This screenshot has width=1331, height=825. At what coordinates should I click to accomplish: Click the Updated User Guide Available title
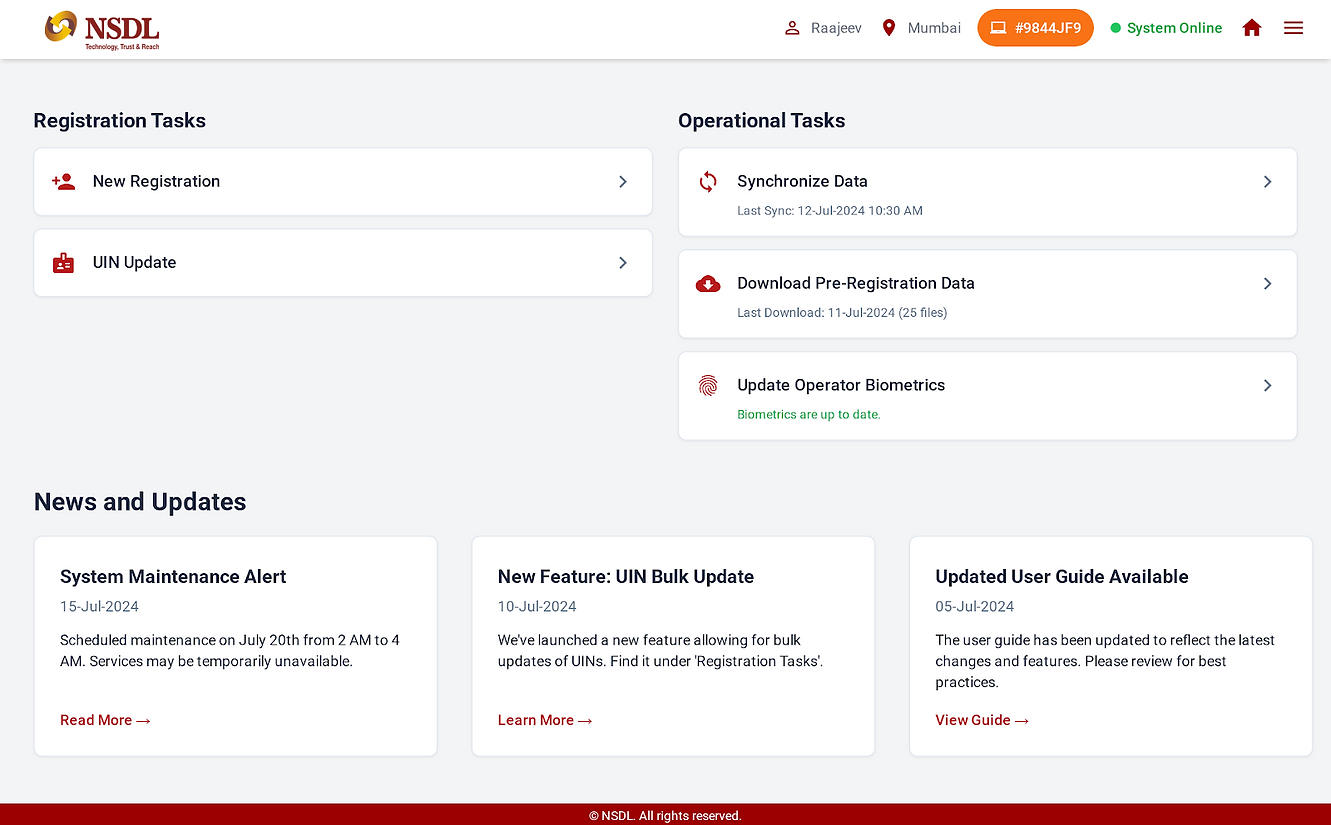[1062, 577]
